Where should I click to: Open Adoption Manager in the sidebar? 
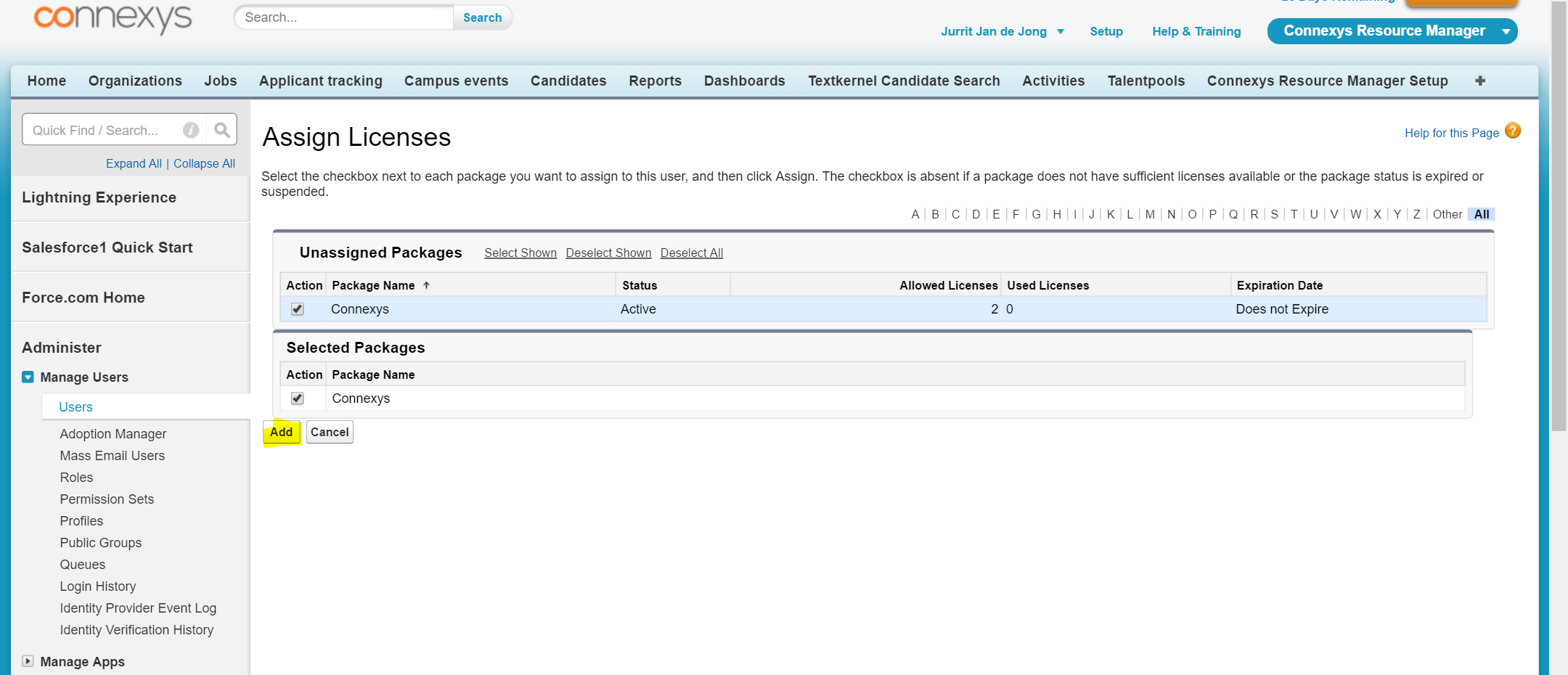pos(113,434)
